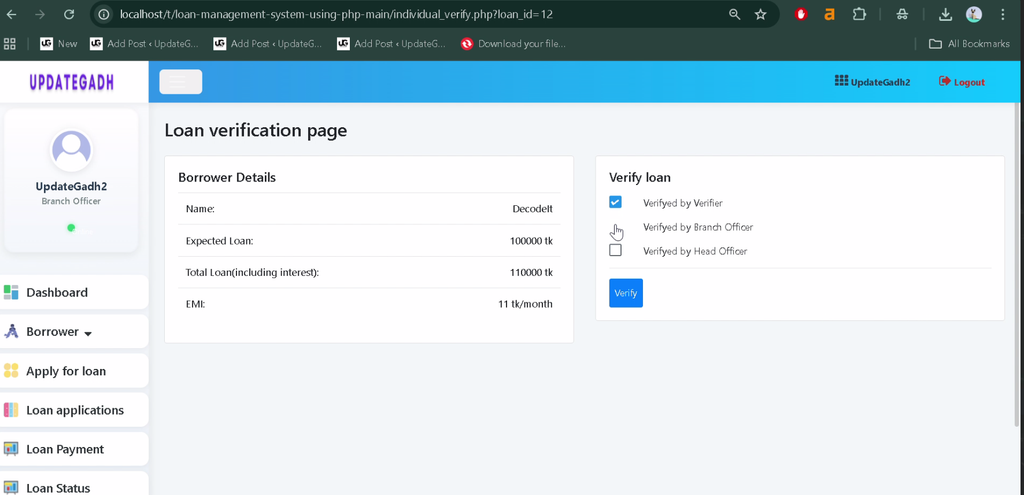Open Loan Status menu item
Image resolution: width=1024 pixels, height=495 pixels.
click(x=74, y=485)
